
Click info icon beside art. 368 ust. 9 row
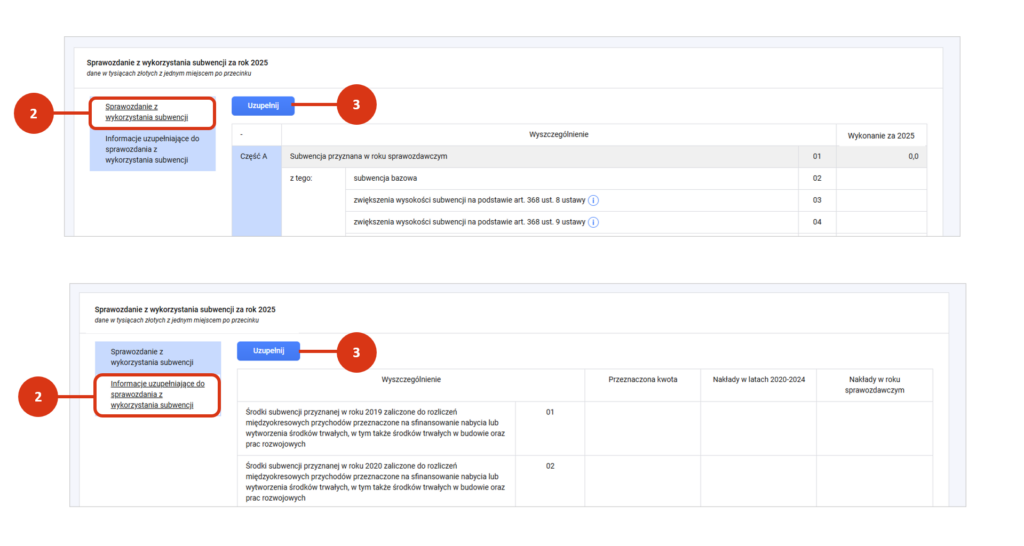point(593,222)
